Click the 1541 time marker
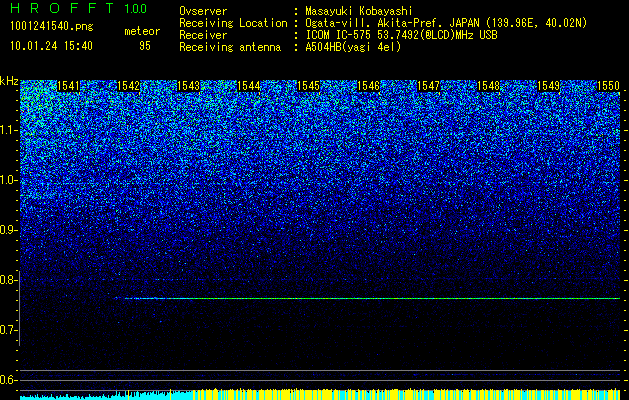Screen dimensions: 629x400 click(68, 86)
